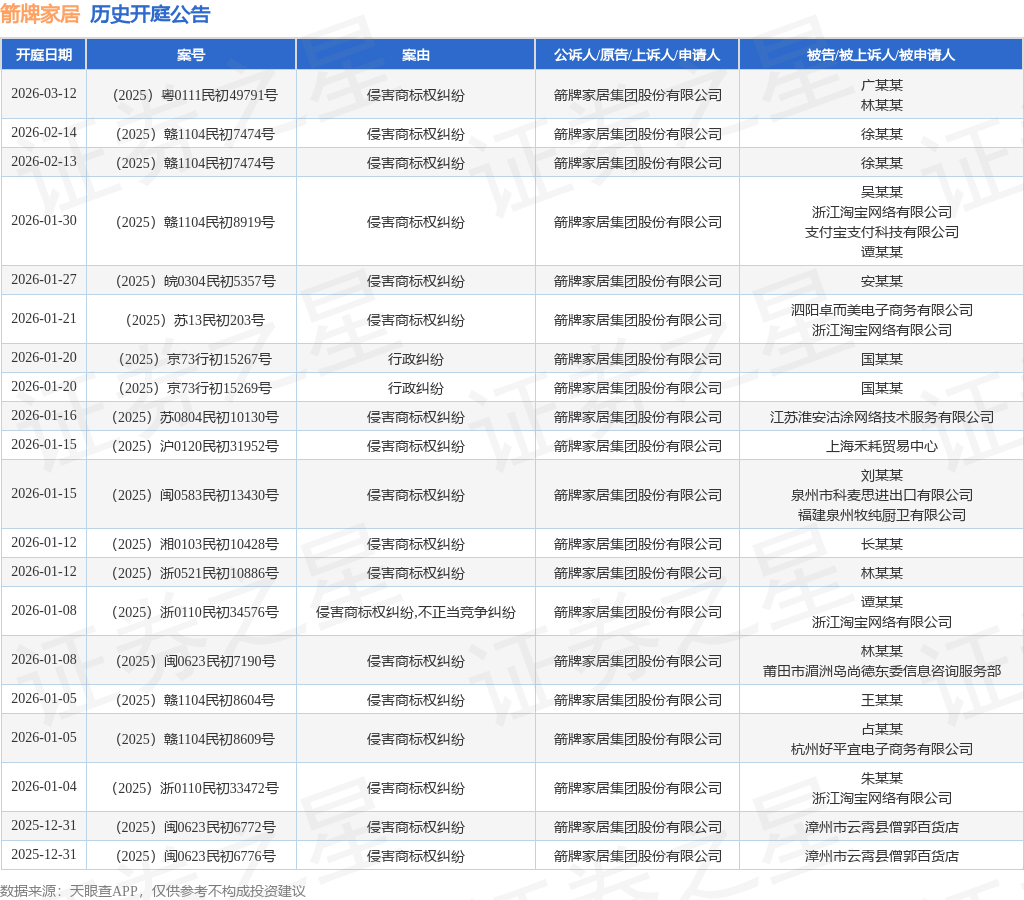Click defendant 广某某

click(882, 85)
